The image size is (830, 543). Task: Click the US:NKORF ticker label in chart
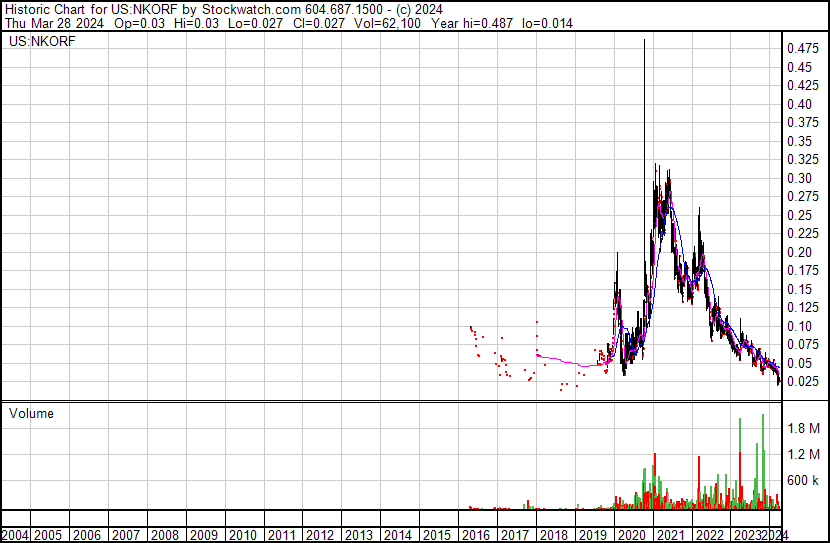tap(42, 41)
